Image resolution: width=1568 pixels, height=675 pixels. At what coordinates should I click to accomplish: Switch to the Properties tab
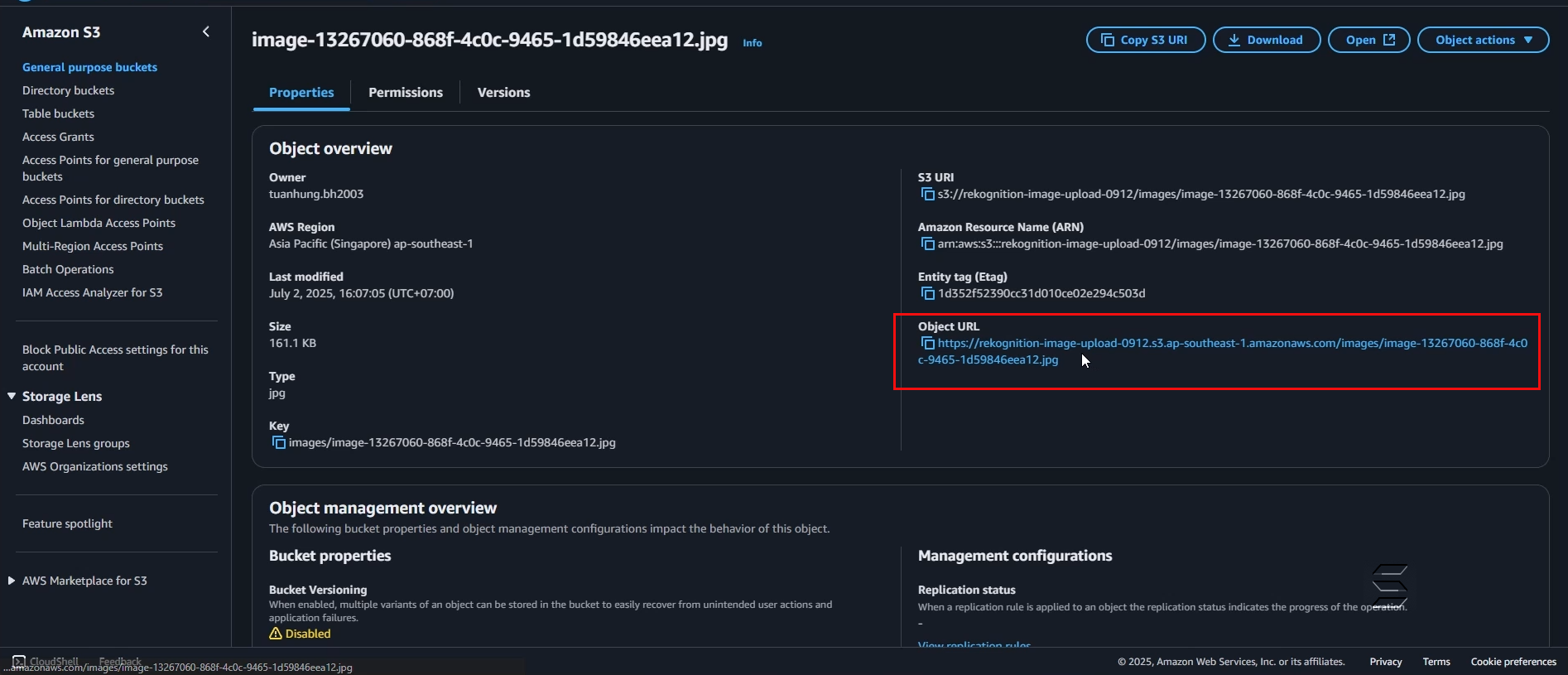point(301,93)
